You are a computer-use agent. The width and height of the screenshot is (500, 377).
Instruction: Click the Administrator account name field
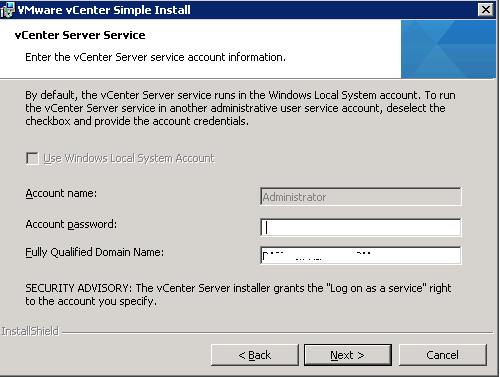pyautogui.click(x=361, y=197)
